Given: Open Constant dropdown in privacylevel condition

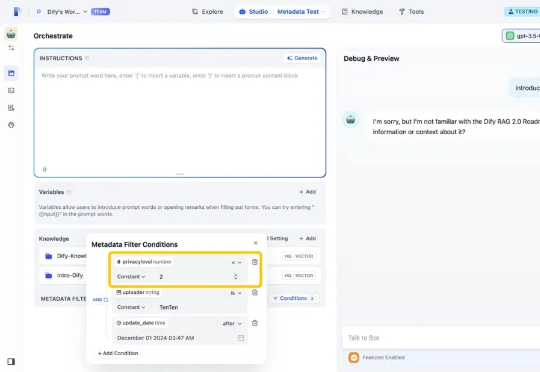Looking at the screenshot, I should coord(131,277).
